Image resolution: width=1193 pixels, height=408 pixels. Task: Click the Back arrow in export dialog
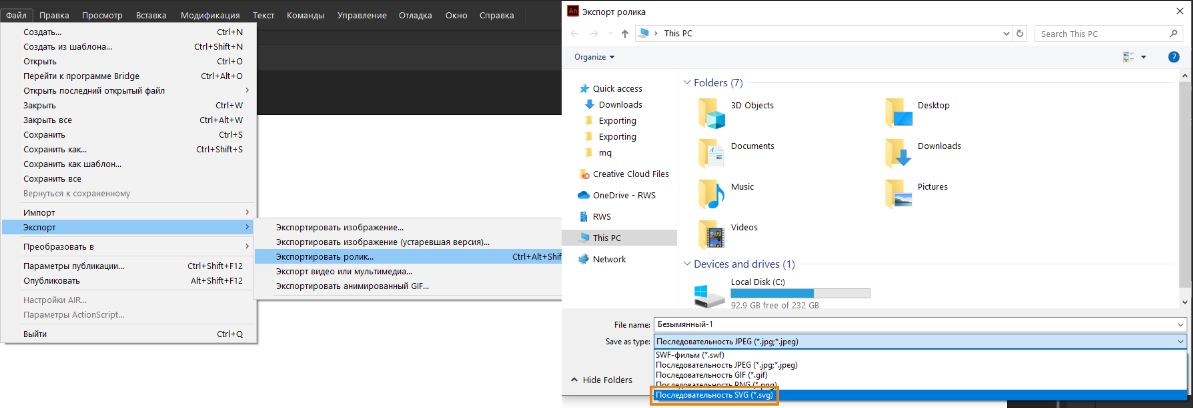pyautogui.click(x=574, y=33)
